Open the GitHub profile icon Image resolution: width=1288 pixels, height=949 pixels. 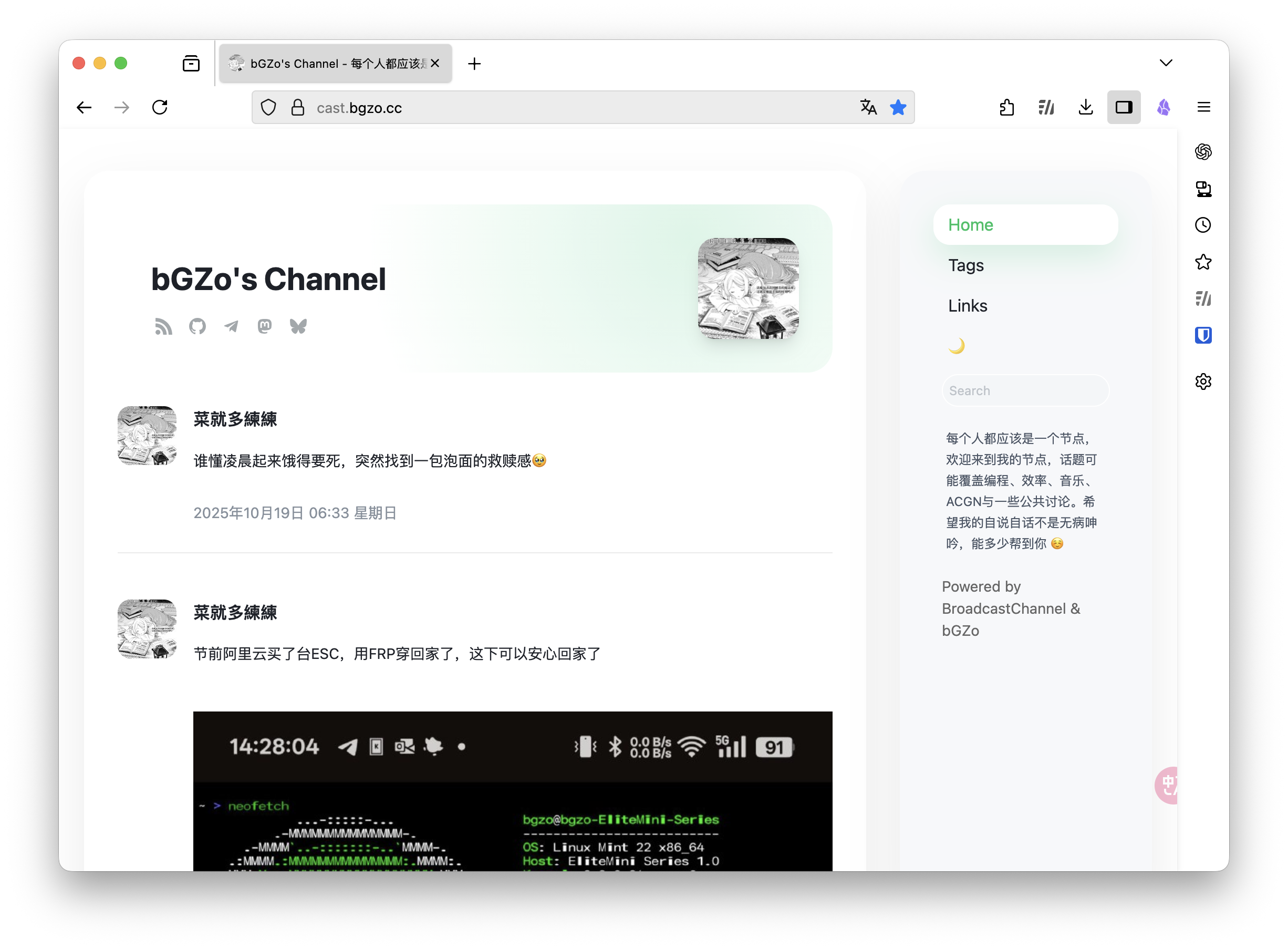point(197,326)
